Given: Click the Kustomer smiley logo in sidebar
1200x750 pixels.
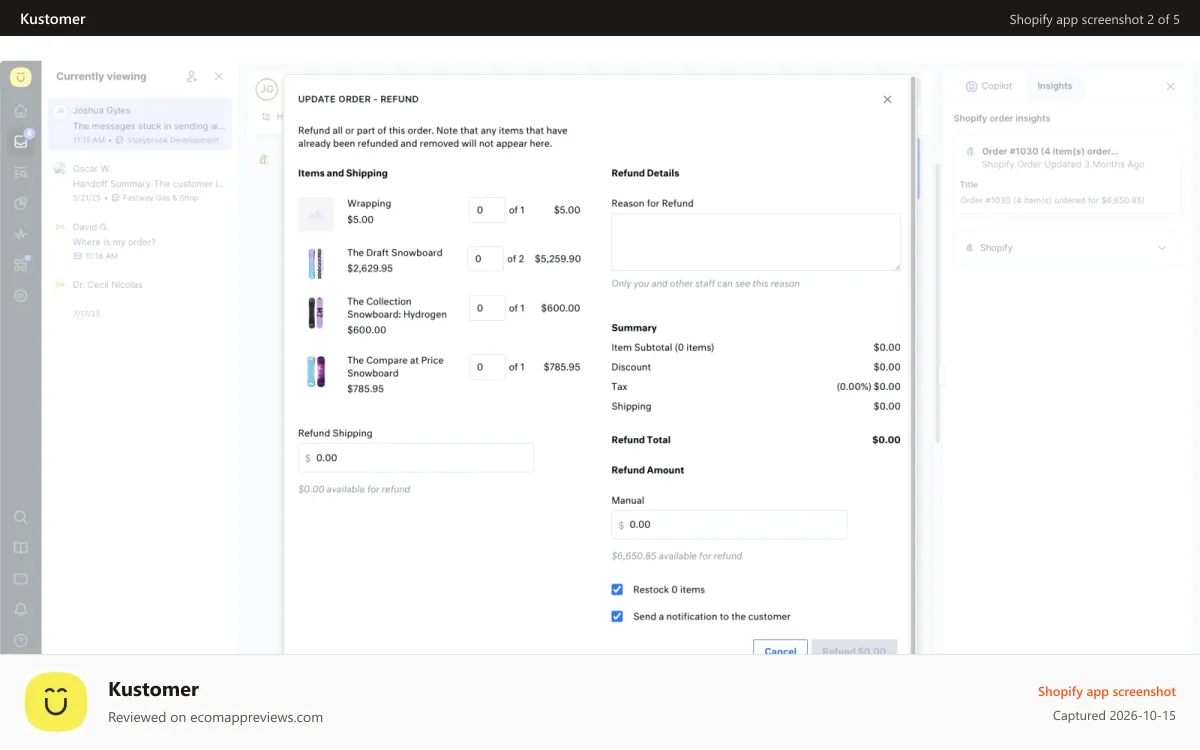Looking at the screenshot, I should [x=20, y=77].
